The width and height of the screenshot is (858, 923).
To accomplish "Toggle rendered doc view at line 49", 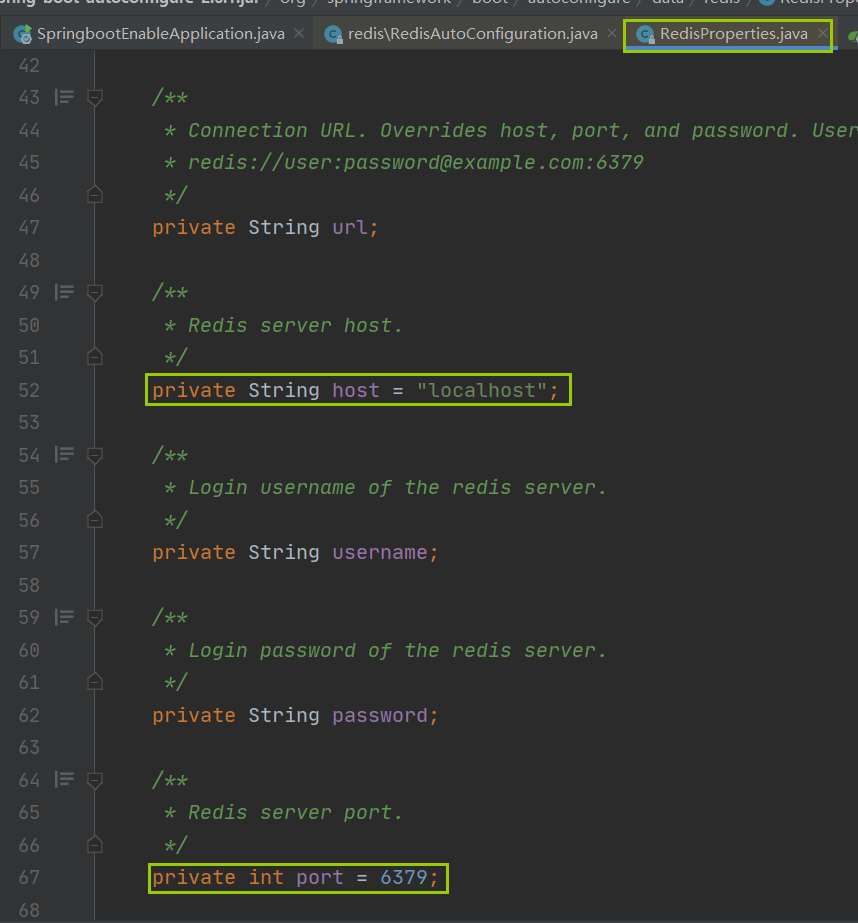I will [x=64, y=292].
